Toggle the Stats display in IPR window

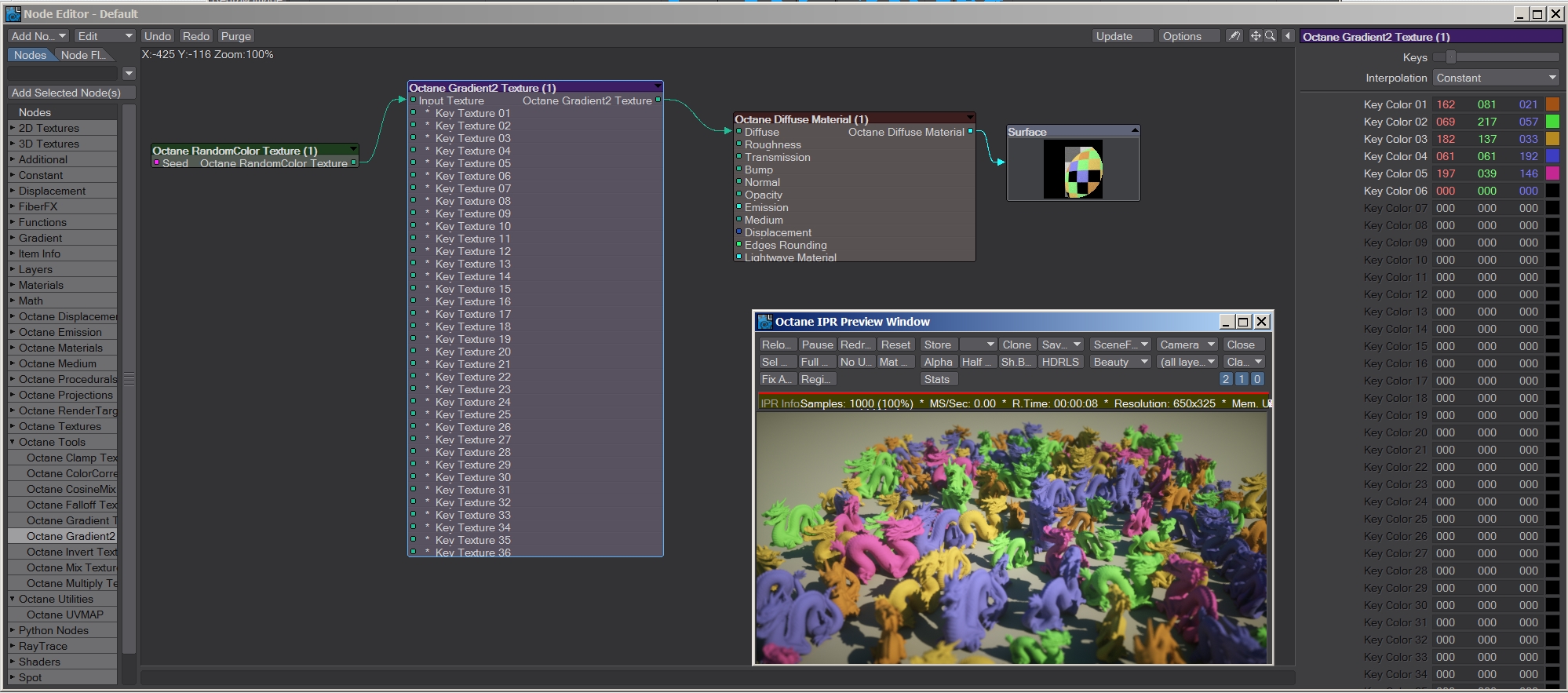(x=937, y=379)
